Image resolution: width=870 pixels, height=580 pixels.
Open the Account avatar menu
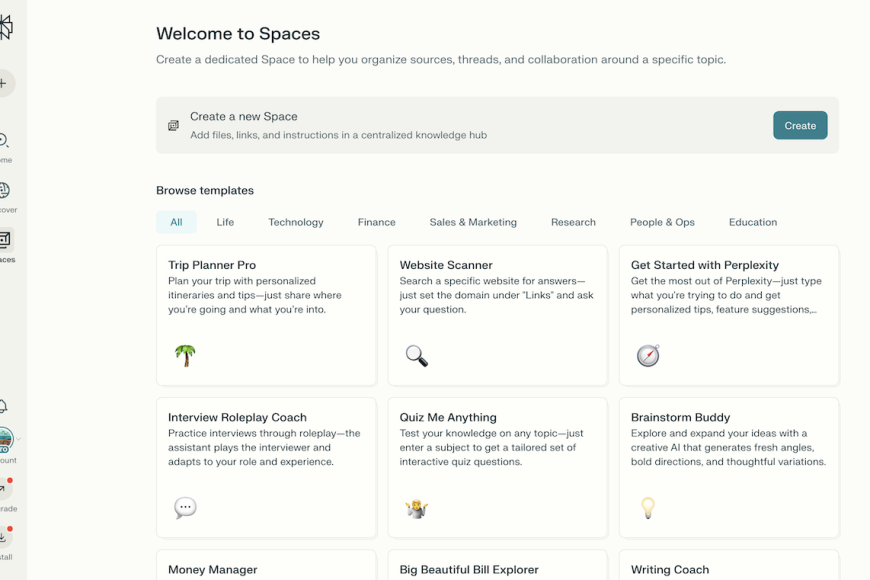click(5, 439)
